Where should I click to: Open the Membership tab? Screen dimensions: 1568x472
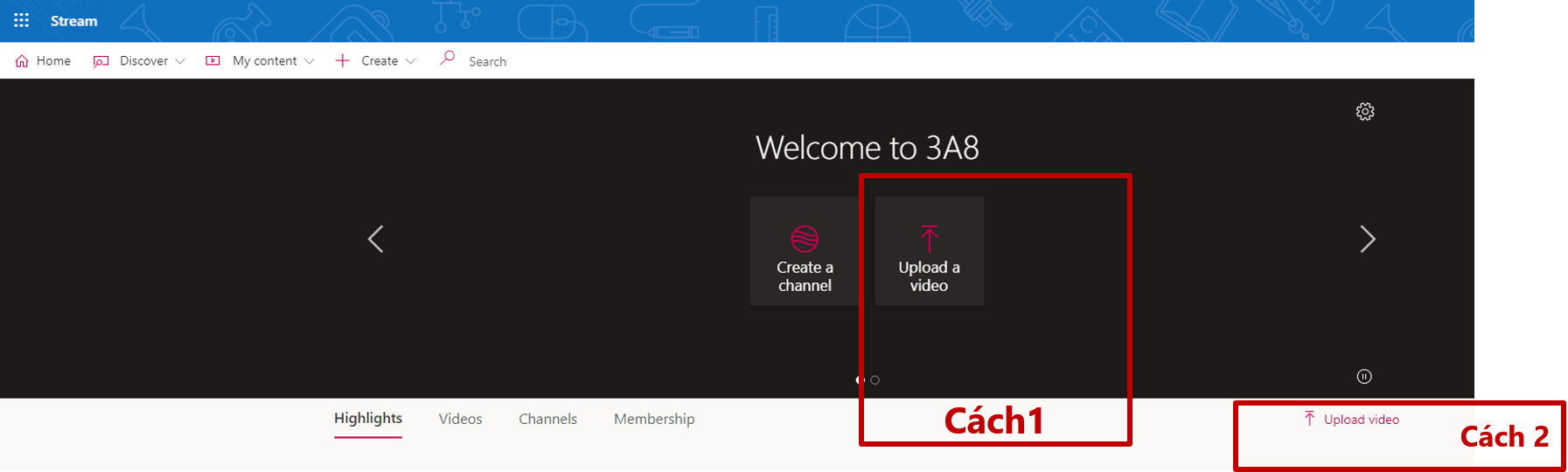tap(654, 420)
